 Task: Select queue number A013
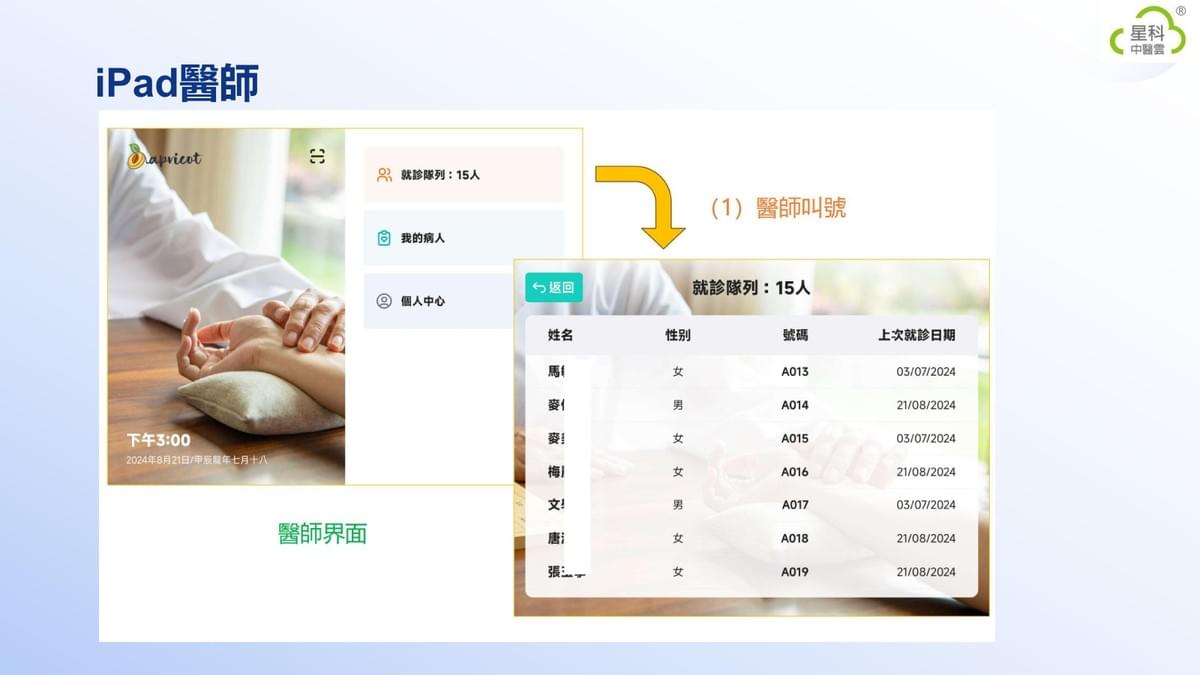tap(795, 372)
